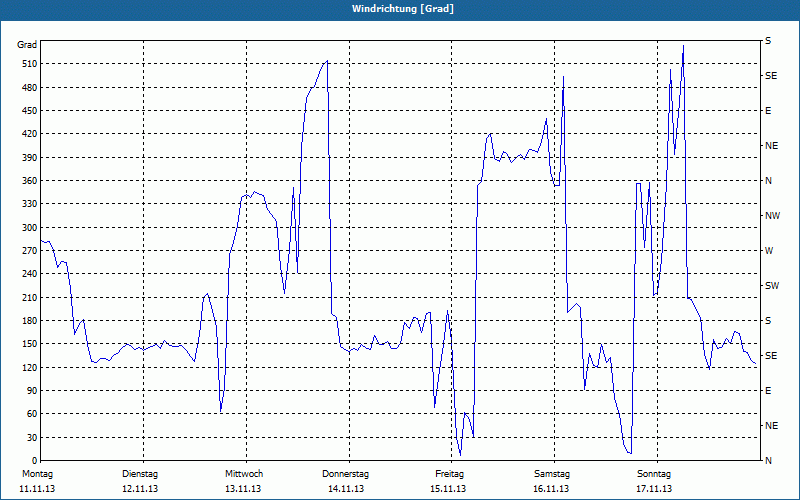Viewport: 800px width, 500px height.
Task: Select the 210 y-axis value
Action: (30, 297)
